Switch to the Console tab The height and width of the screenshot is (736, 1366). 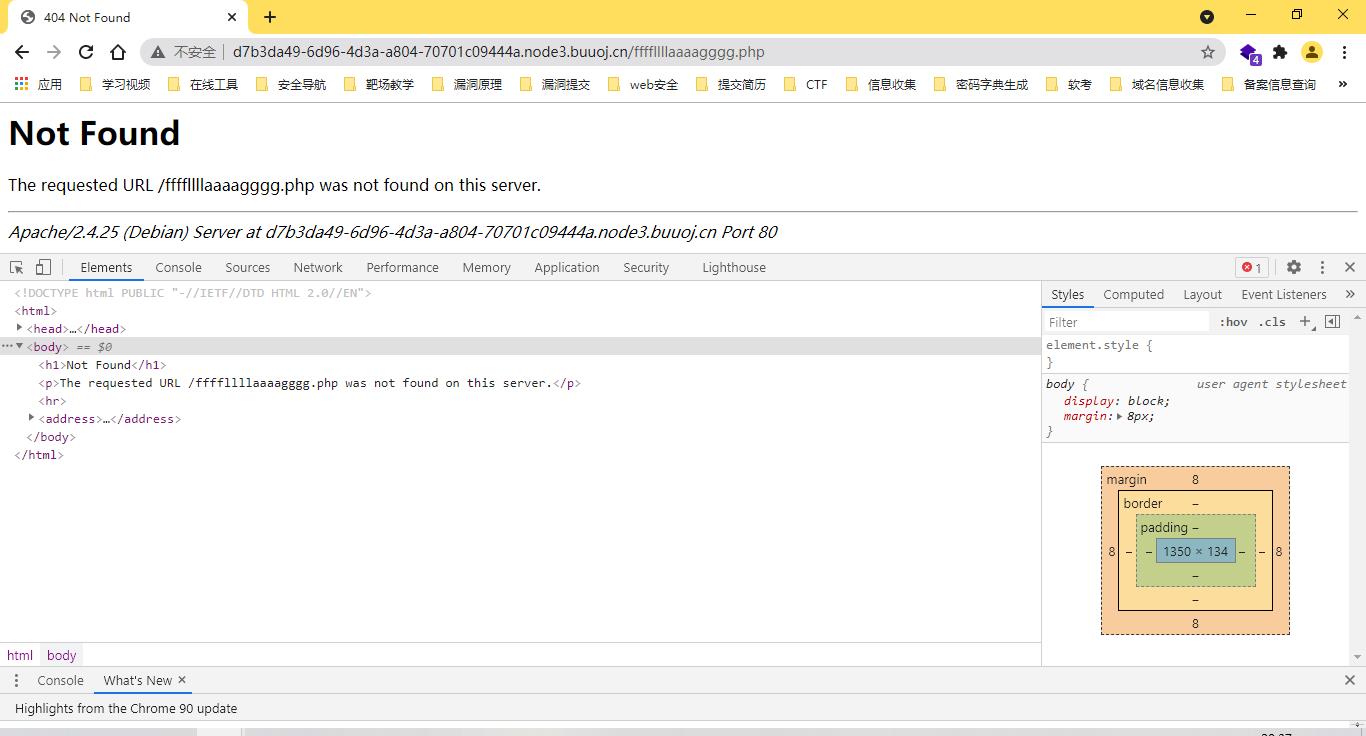[179, 267]
